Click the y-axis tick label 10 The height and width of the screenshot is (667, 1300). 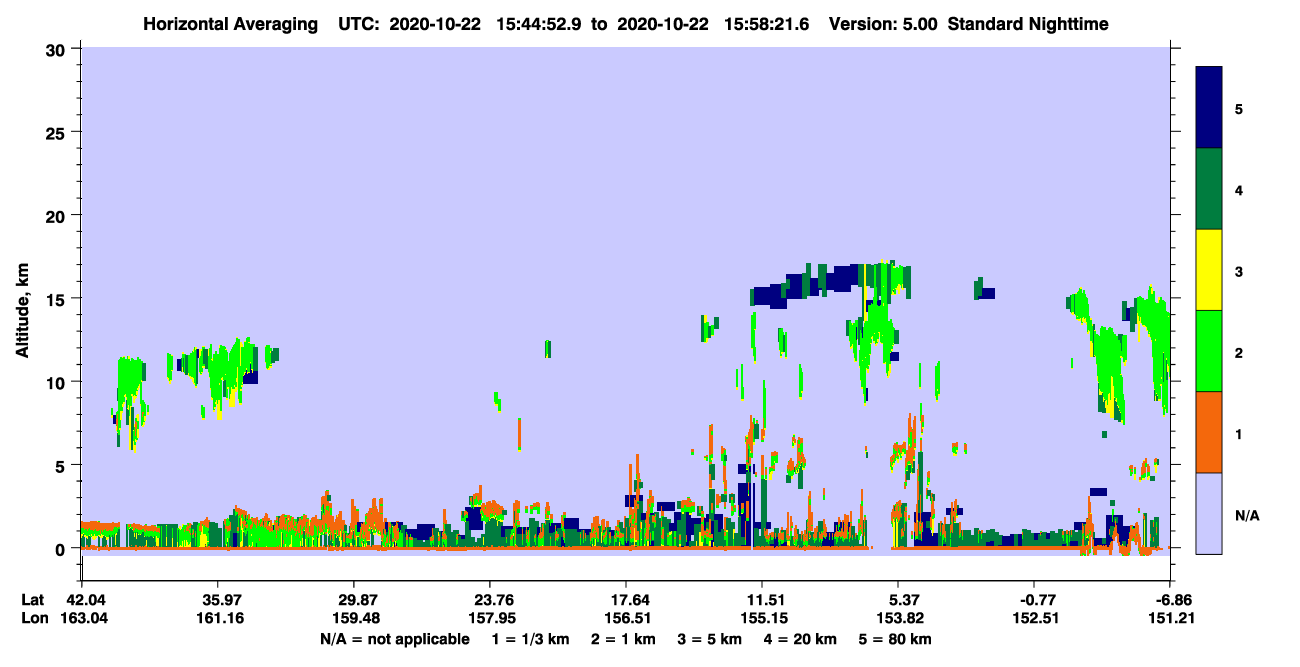[57, 382]
